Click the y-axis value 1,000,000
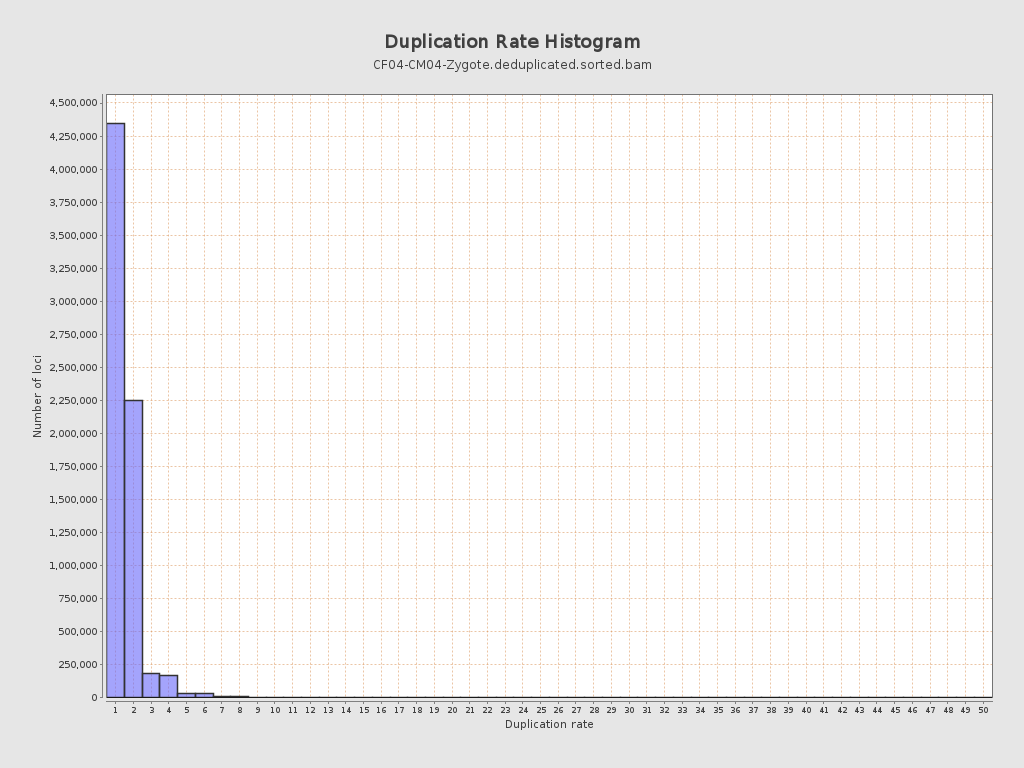This screenshot has width=1024, height=768. pyautogui.click(x=74, y=566)
